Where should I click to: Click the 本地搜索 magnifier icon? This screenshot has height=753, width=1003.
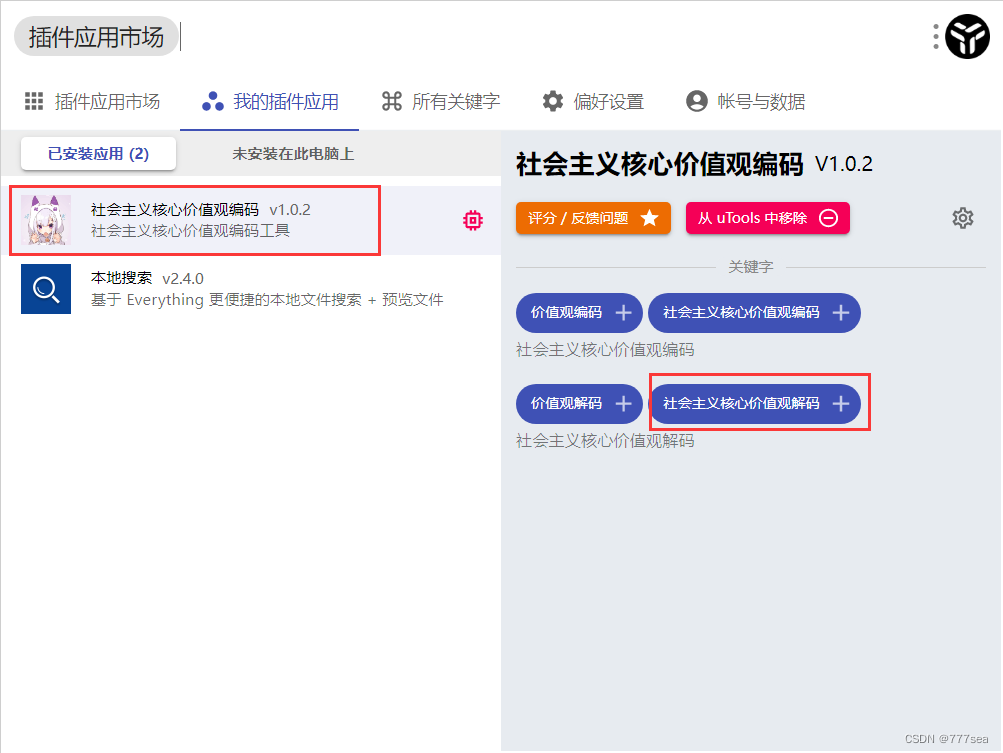pyautogui.click(x=46, y=289)
